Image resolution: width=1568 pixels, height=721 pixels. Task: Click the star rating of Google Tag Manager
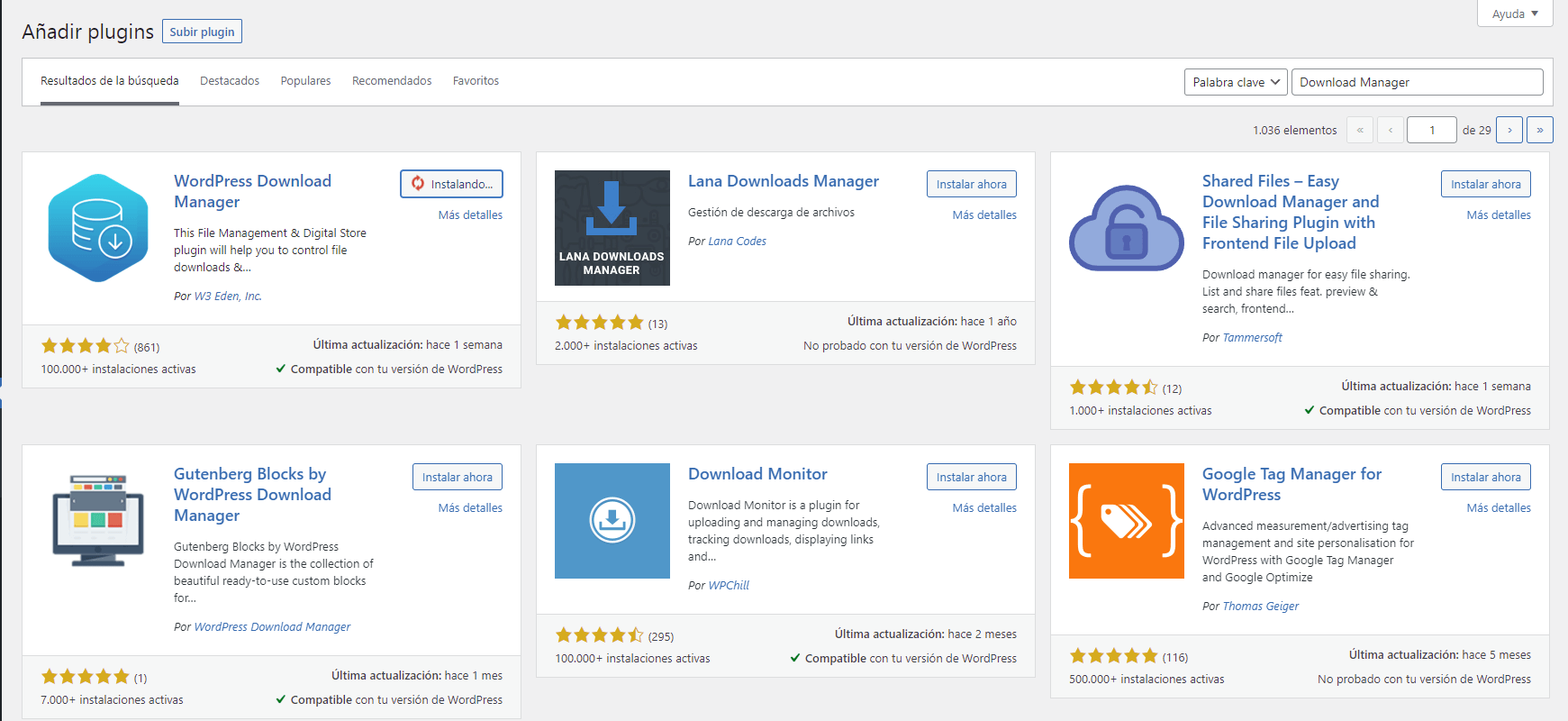(1114, 656)
